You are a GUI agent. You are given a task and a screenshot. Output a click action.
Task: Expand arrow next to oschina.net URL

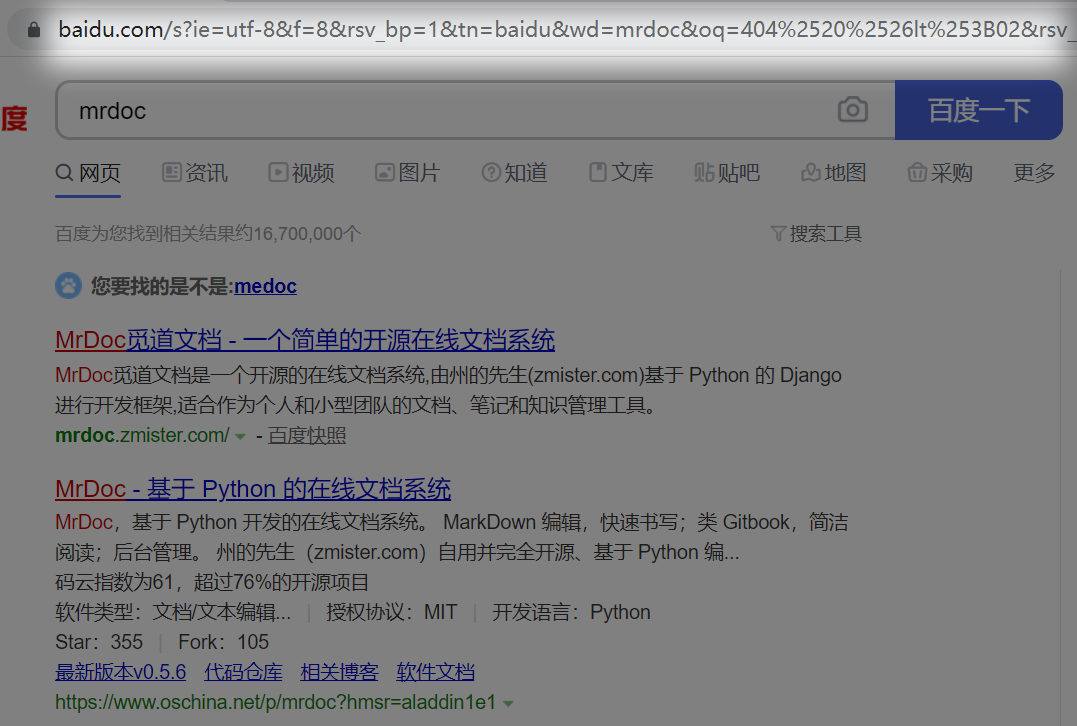(508, 703)
